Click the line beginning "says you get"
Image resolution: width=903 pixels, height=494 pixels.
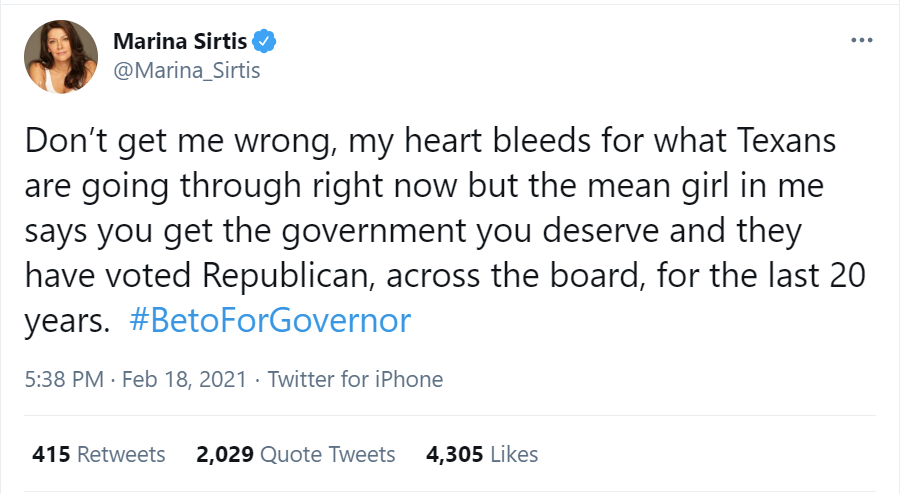pos(410,231)
